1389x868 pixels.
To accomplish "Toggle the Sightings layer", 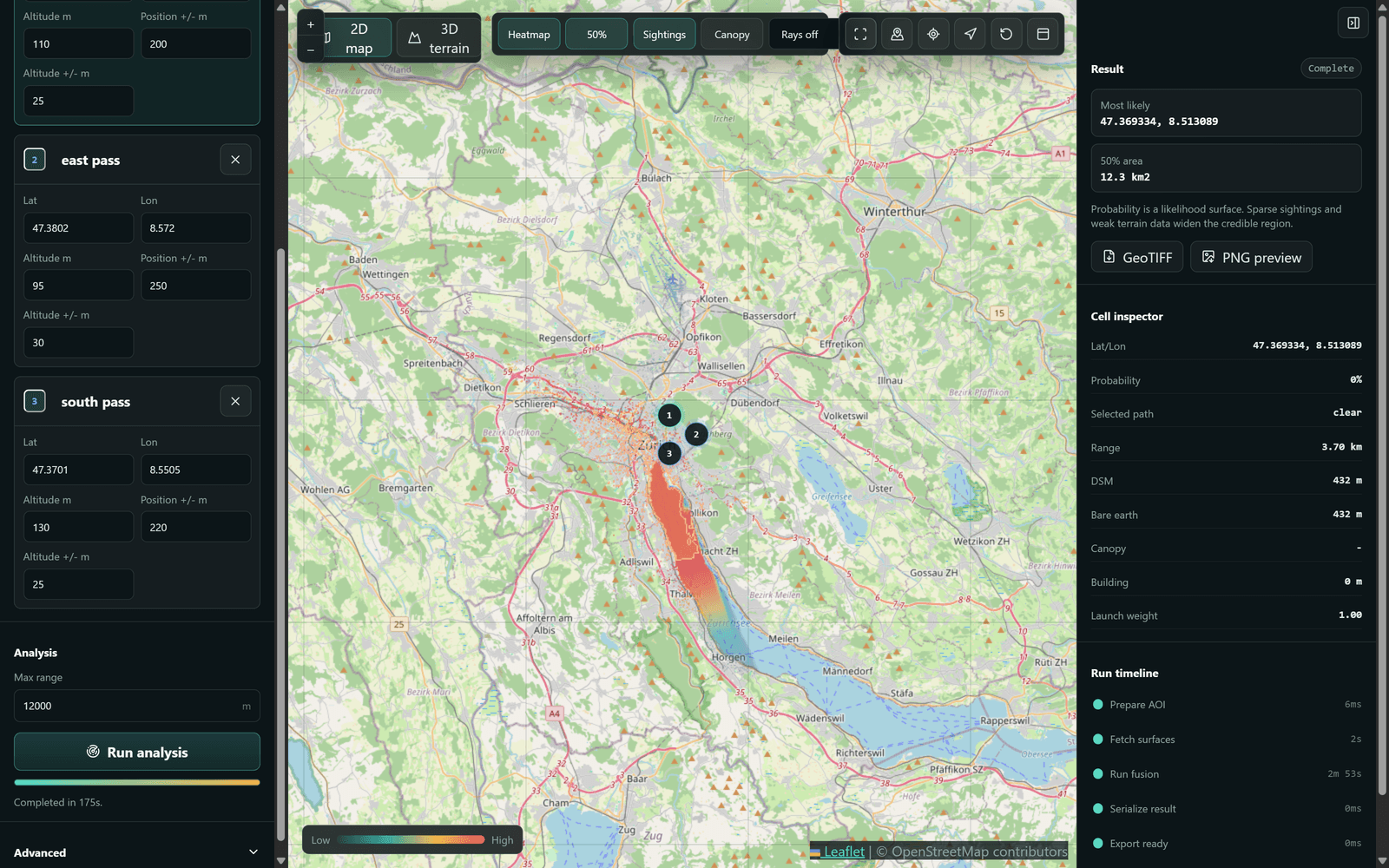I will [x=664, y=35].
